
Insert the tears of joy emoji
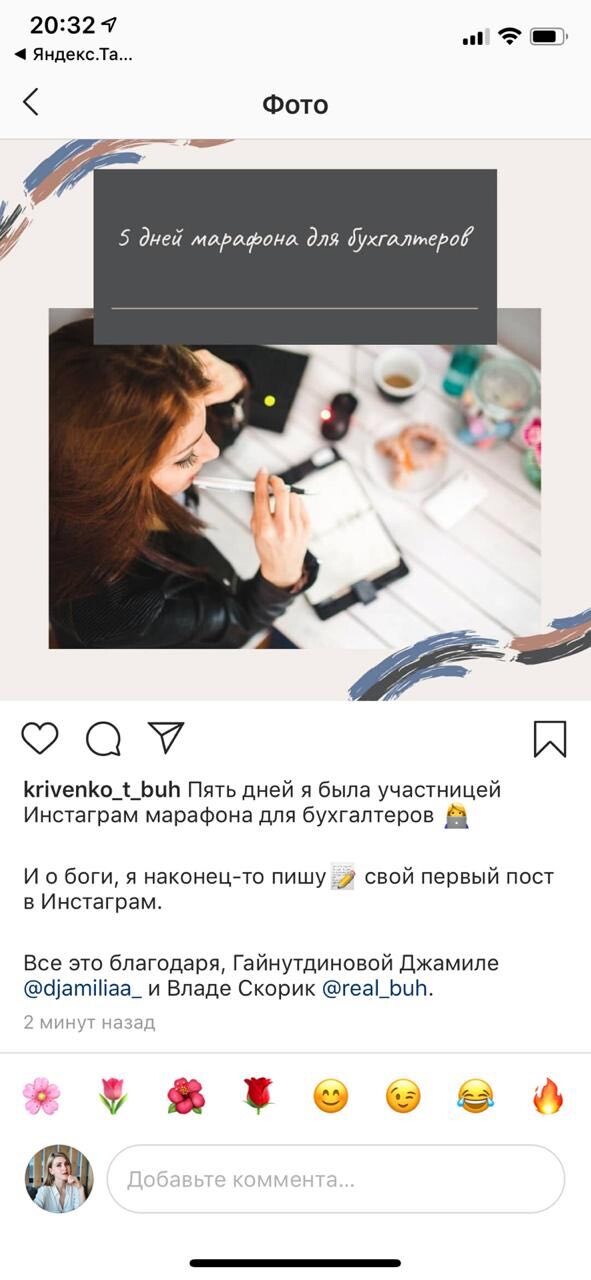point(476,1096)
